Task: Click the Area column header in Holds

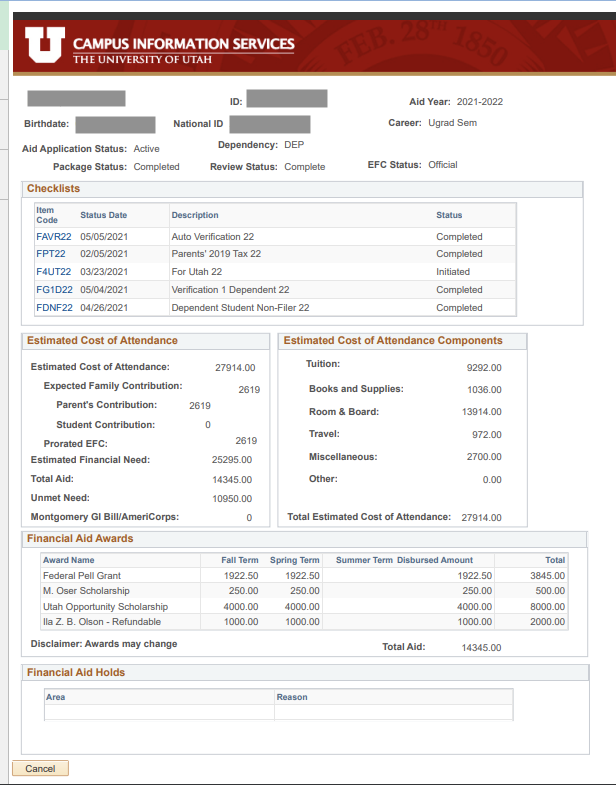Action: pos(56,697)
